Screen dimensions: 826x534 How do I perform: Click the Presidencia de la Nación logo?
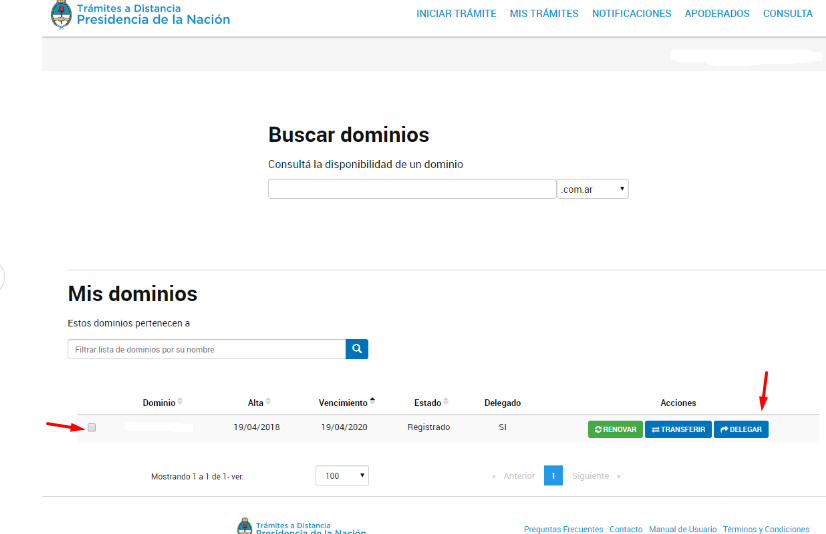tap(141, 14)
